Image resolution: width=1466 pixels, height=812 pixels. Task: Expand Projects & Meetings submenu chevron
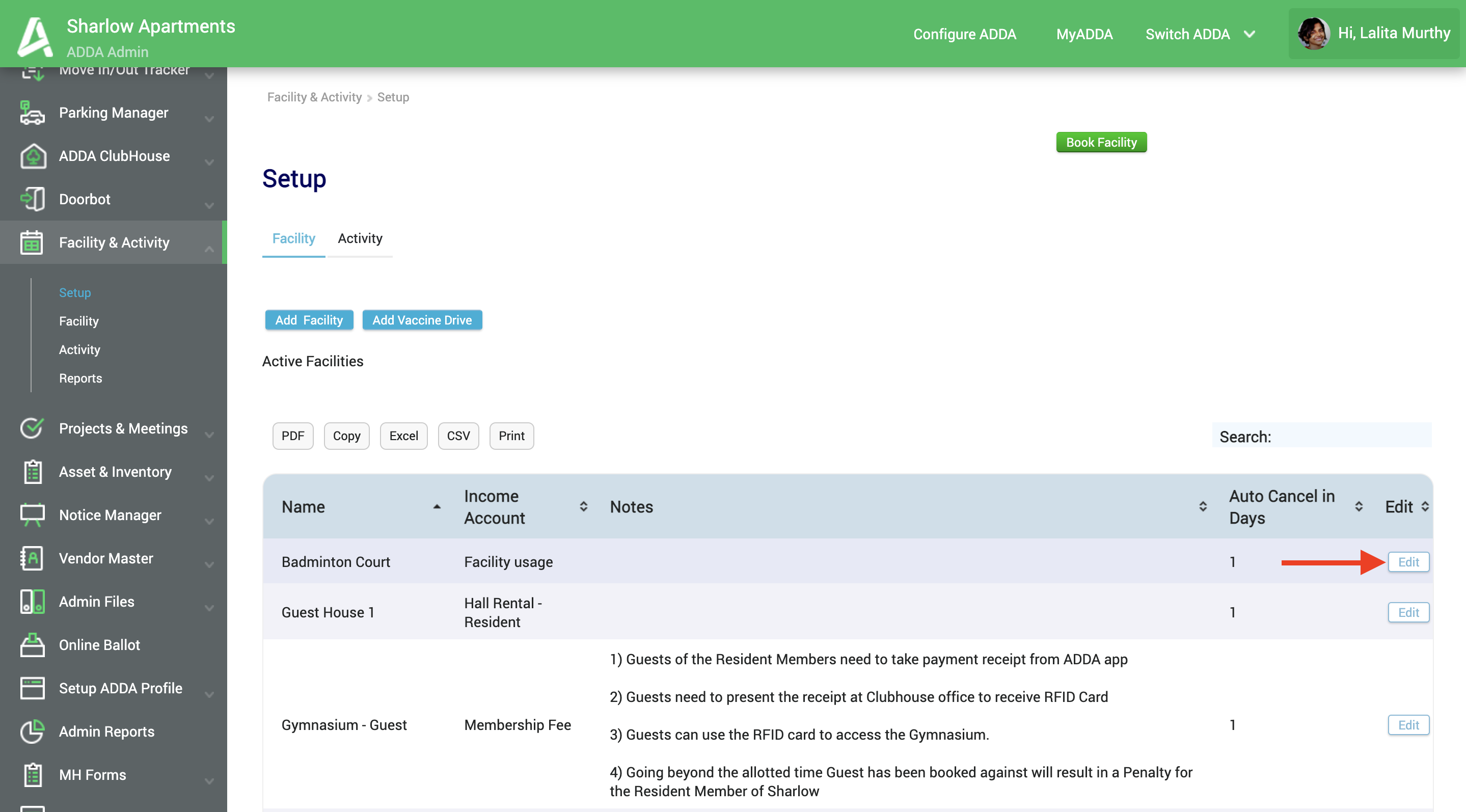pos(209,435)
